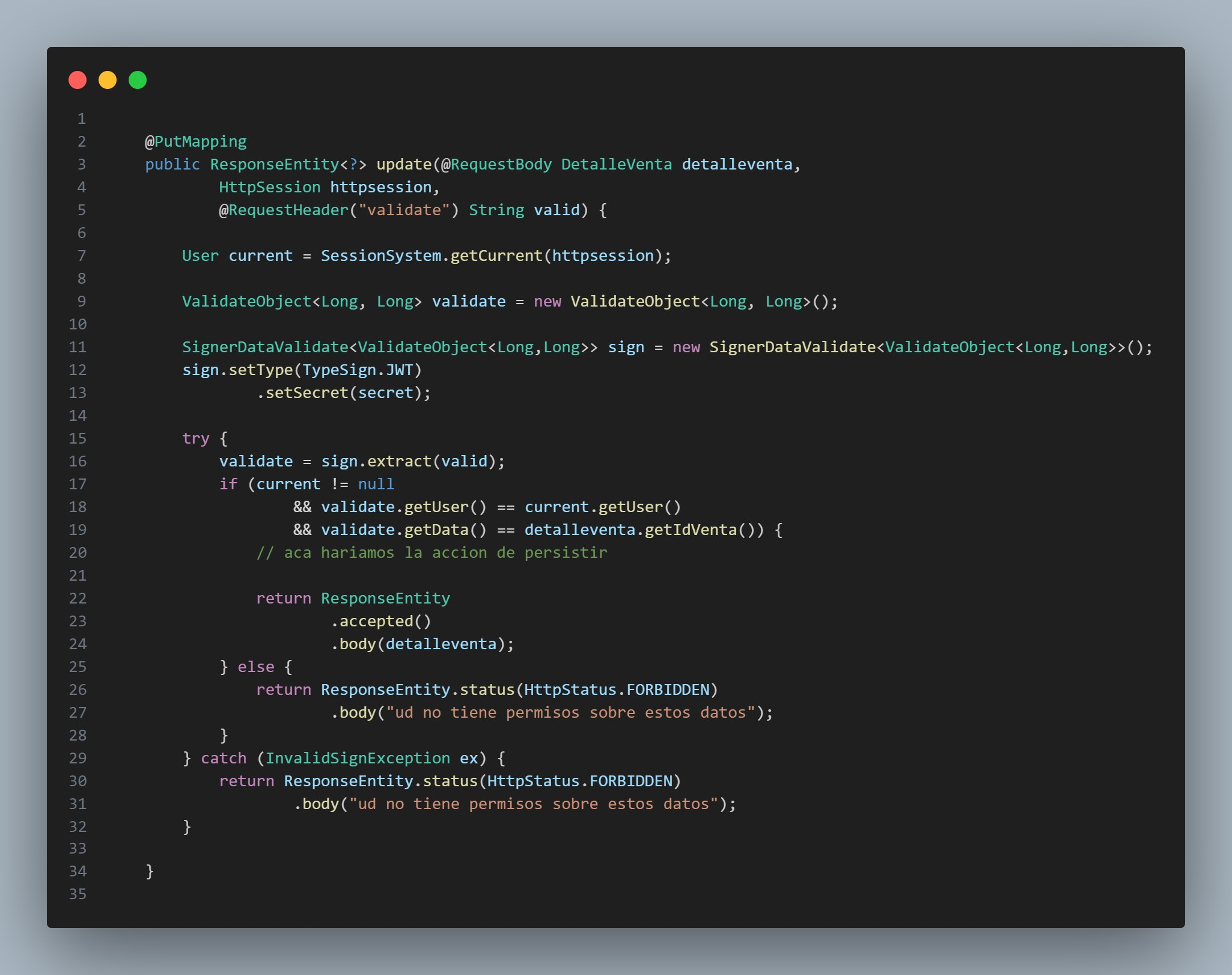Click the 'public' keyword
Image resolution: width=1232 pixels, height=975 pixels.
pos(172,165)
